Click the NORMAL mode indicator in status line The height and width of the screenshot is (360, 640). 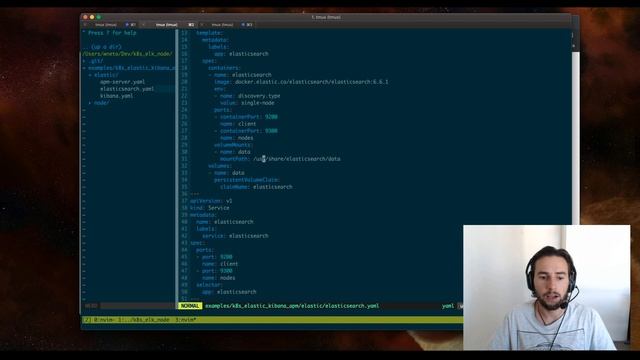tap(190, 306)
